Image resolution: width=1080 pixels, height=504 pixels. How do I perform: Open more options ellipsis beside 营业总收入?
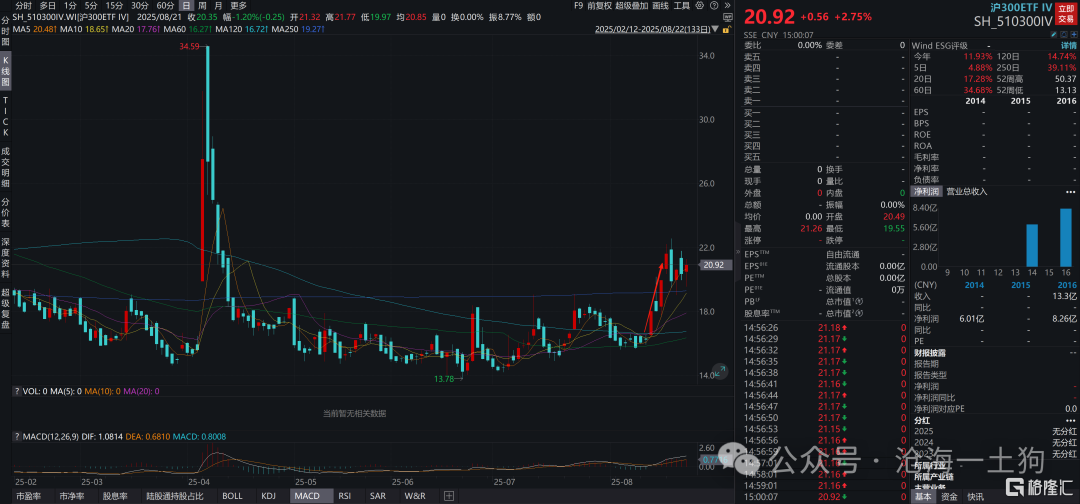(1069, 191)
